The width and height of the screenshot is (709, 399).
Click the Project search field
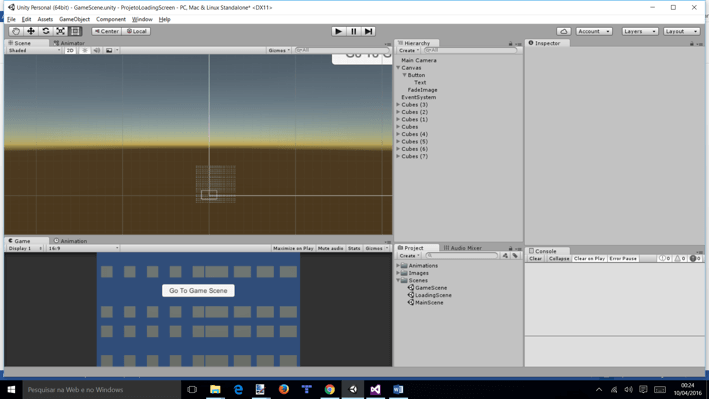[x=462, y=256]
